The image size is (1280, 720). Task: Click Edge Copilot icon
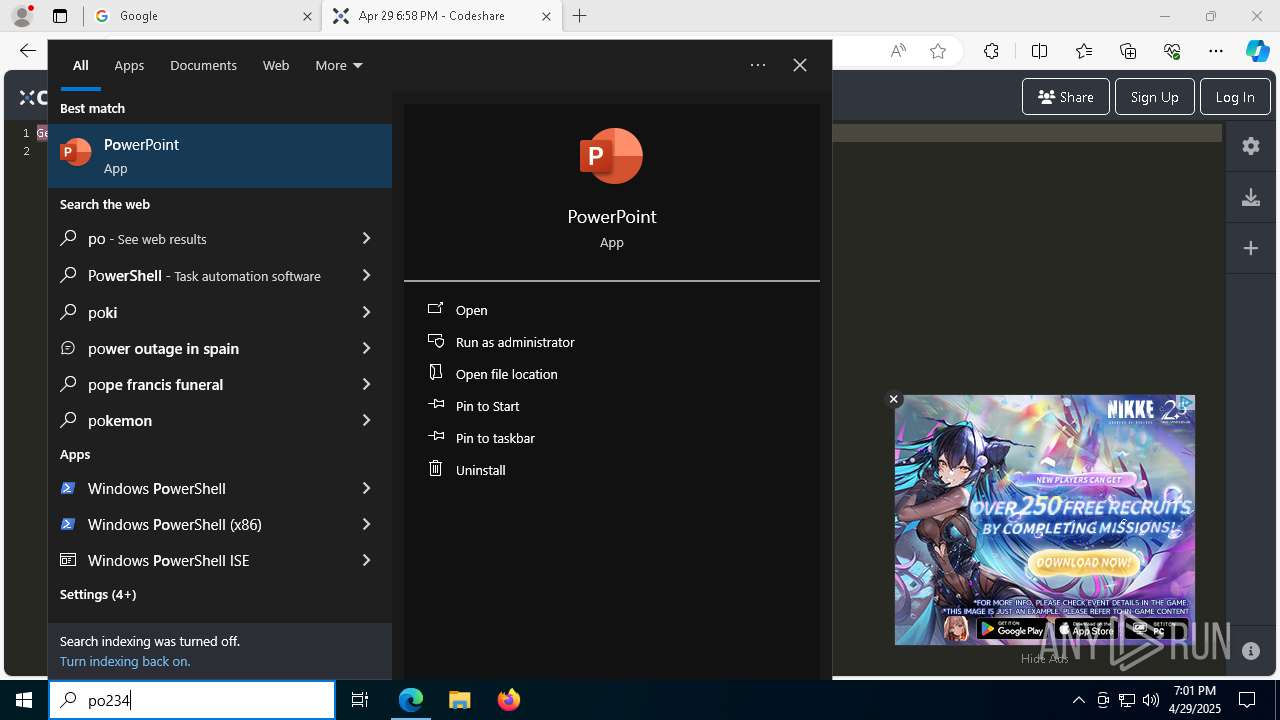1257,51
